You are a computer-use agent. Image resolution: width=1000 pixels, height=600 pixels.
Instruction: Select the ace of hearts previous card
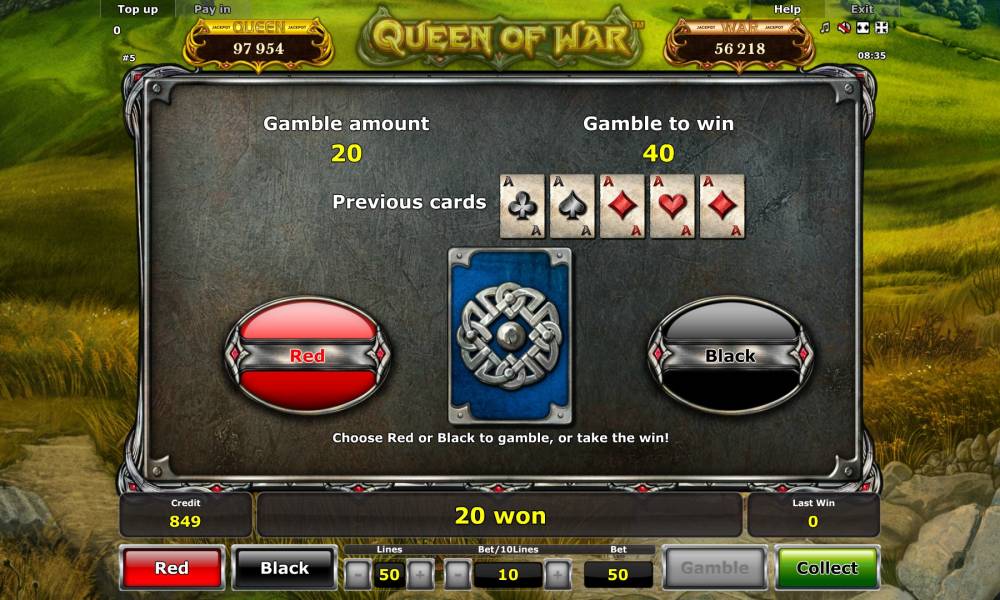click(672, 206)
